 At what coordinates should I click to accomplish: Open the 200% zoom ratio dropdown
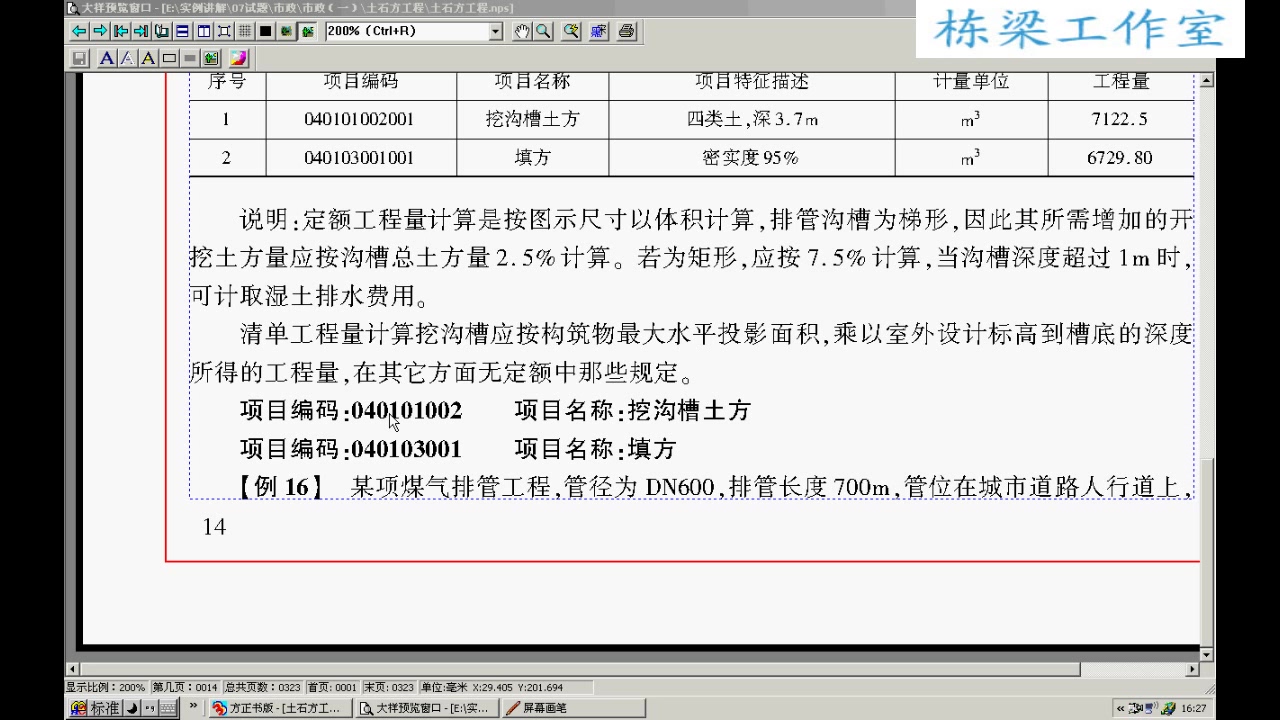[496, 31]
